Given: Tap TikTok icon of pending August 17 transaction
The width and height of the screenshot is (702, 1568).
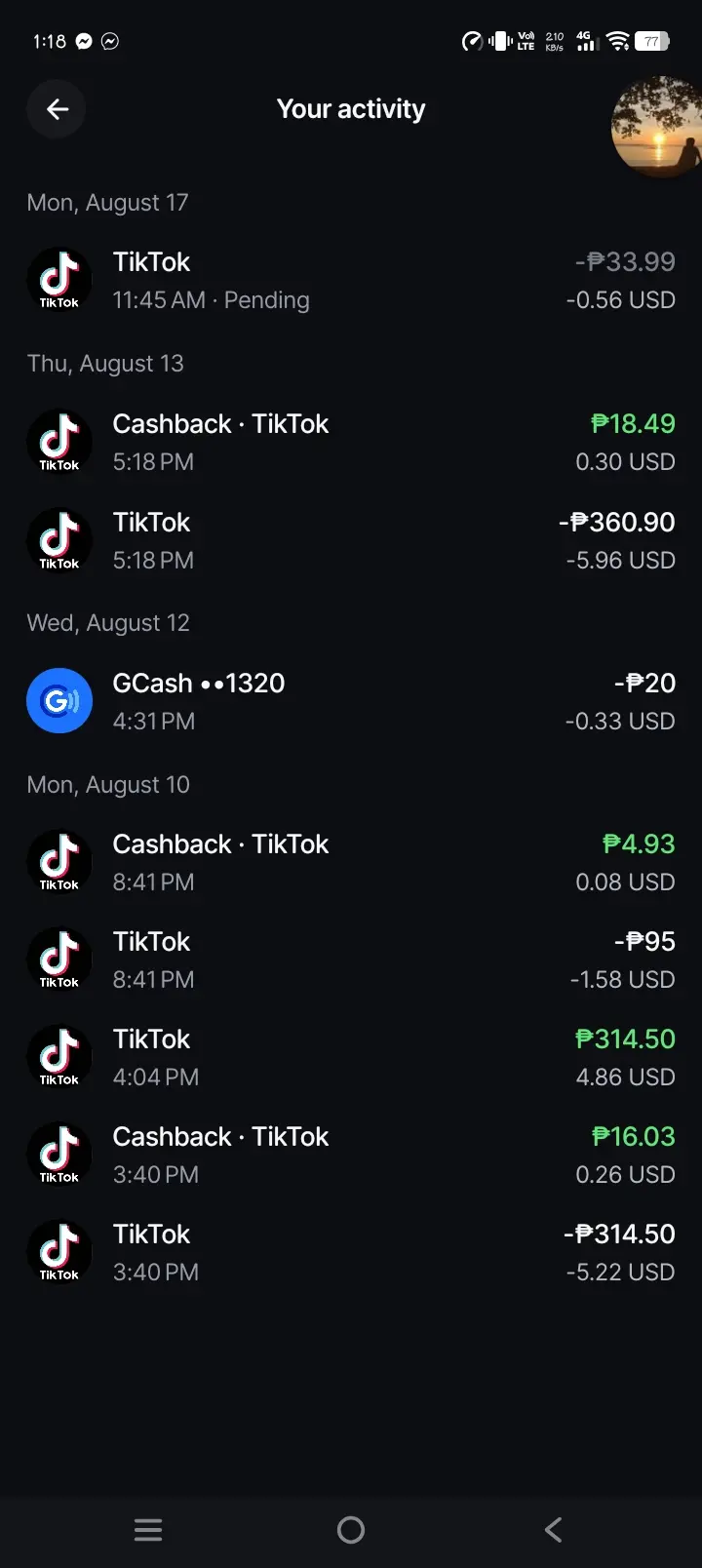Looking at the screenshot, I should tap(59, 280).
